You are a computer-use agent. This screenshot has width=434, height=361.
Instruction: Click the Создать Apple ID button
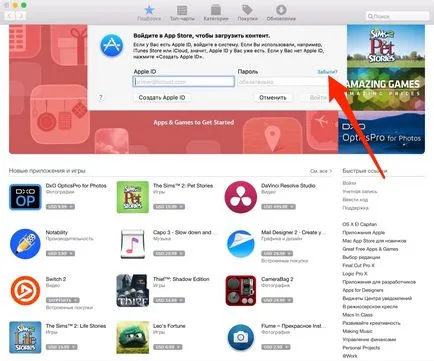pos(162,98)
